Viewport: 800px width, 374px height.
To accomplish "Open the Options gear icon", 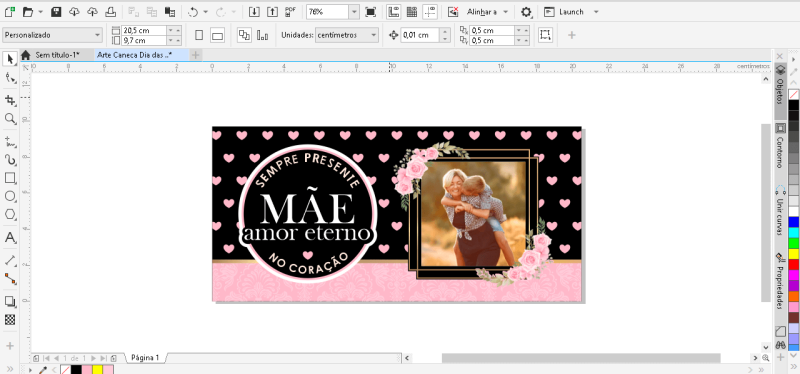I will 526,11.
